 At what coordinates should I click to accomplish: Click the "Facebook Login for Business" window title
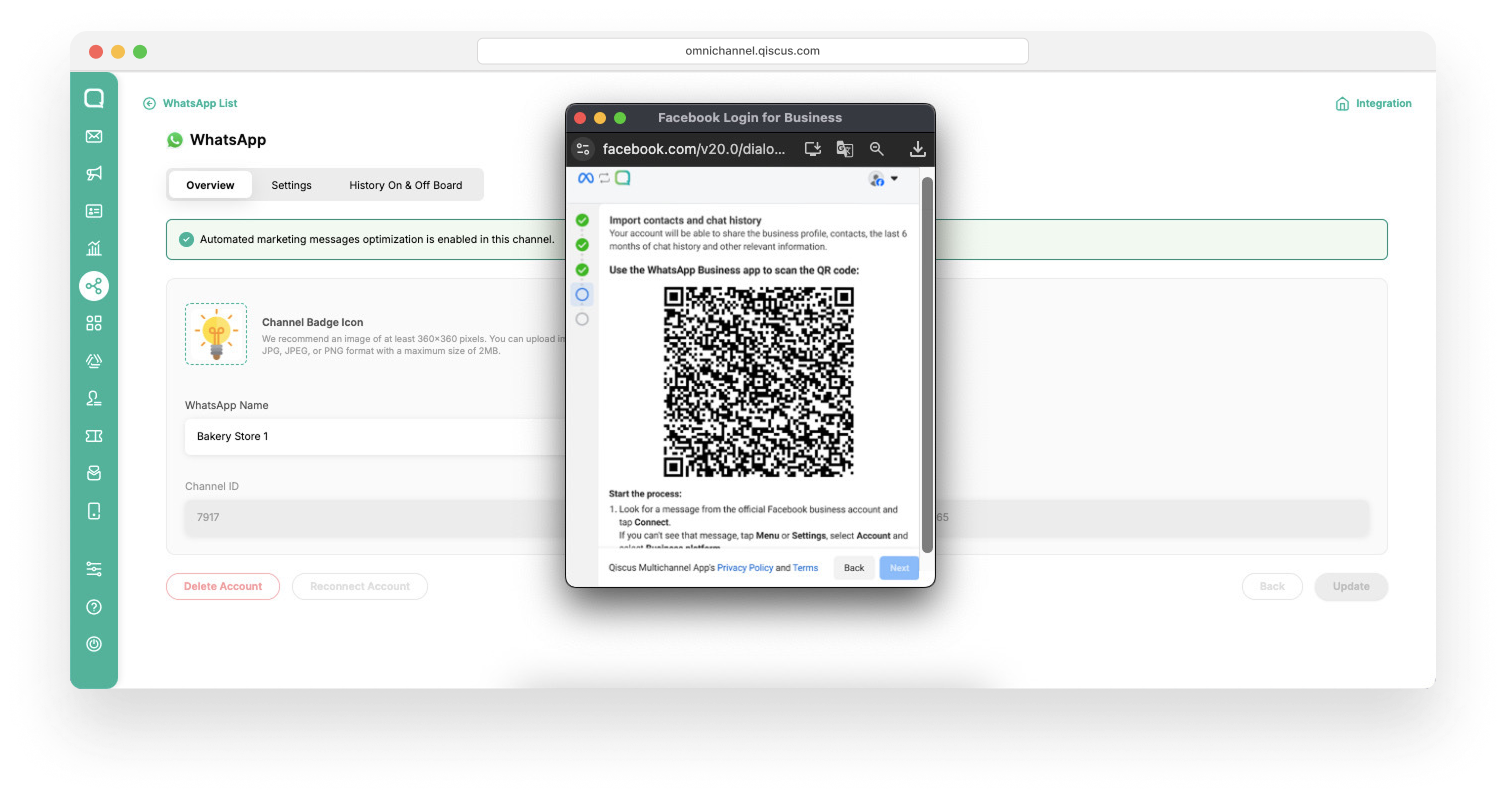pos(750,117)
